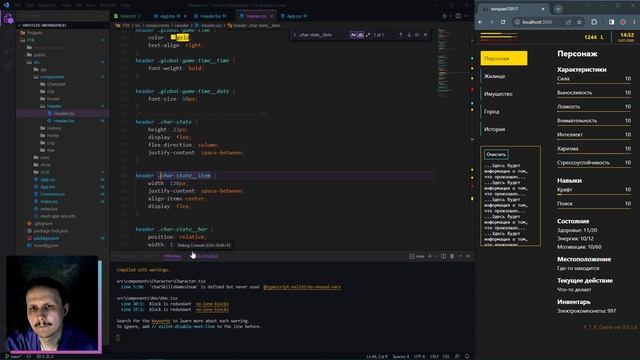Click Ln, Col indicator in the status bar
Viewport: 640px width, 360px height.
(377, 357)
